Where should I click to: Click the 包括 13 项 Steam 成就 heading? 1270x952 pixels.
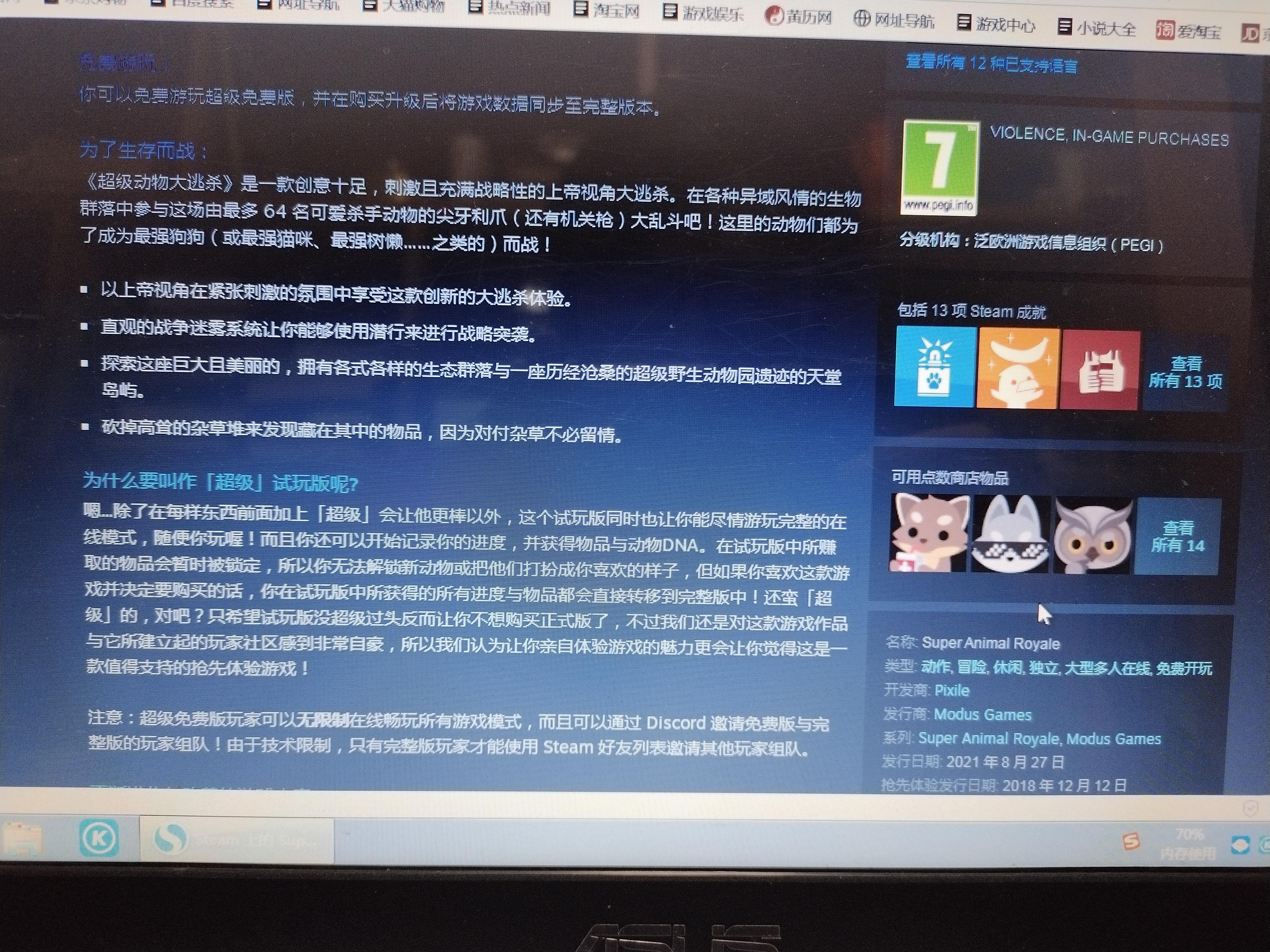coord(972,311)
